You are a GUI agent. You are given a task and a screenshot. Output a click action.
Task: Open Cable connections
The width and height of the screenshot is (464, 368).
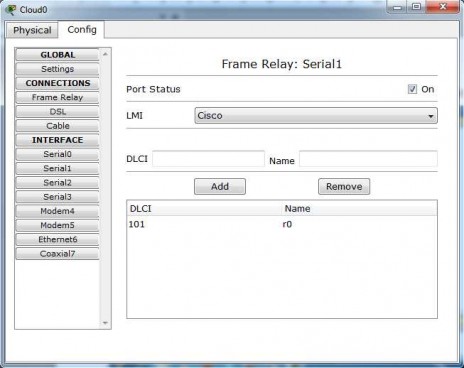coord(57,126)
